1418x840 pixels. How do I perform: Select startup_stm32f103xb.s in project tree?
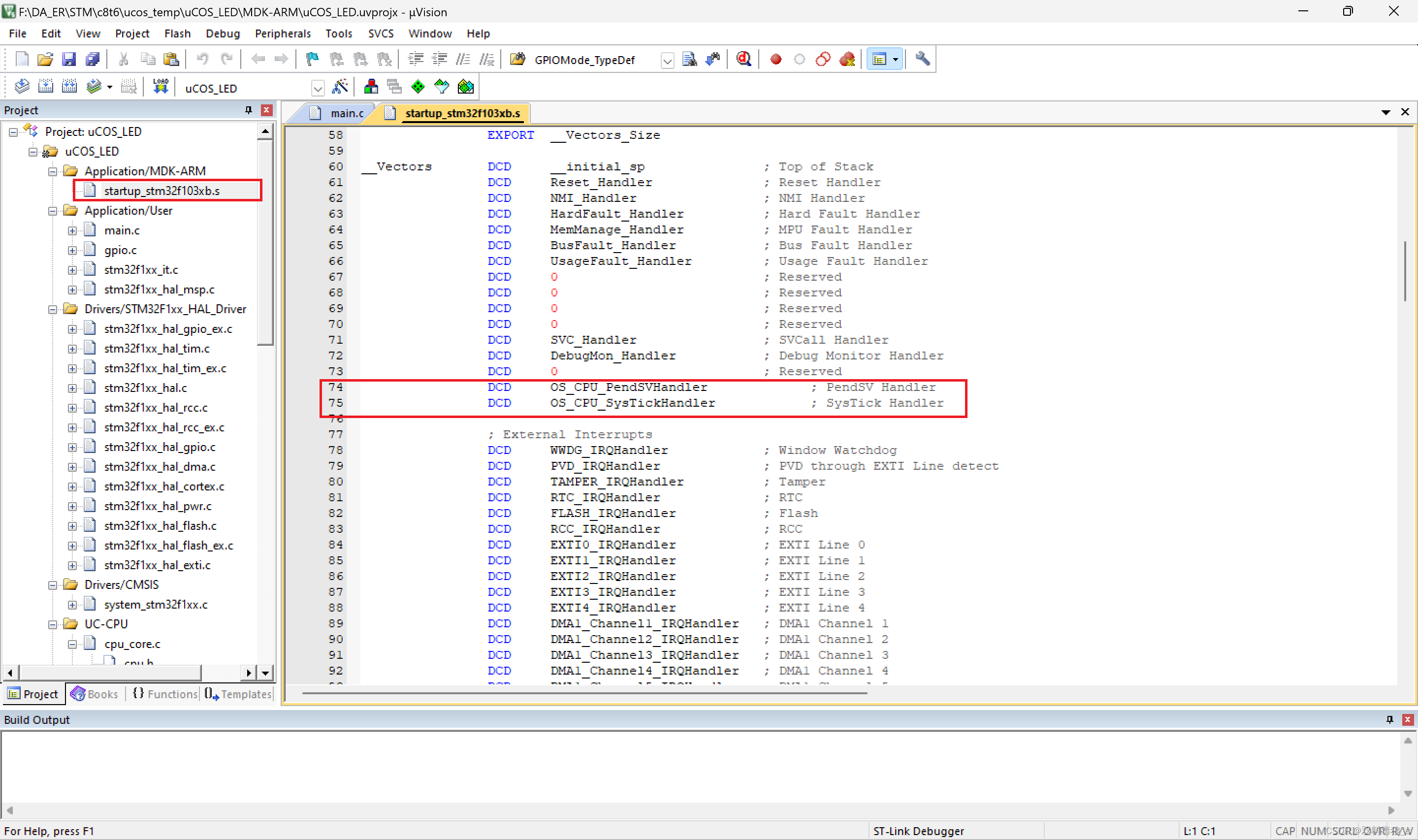click(x=161, y=191)
